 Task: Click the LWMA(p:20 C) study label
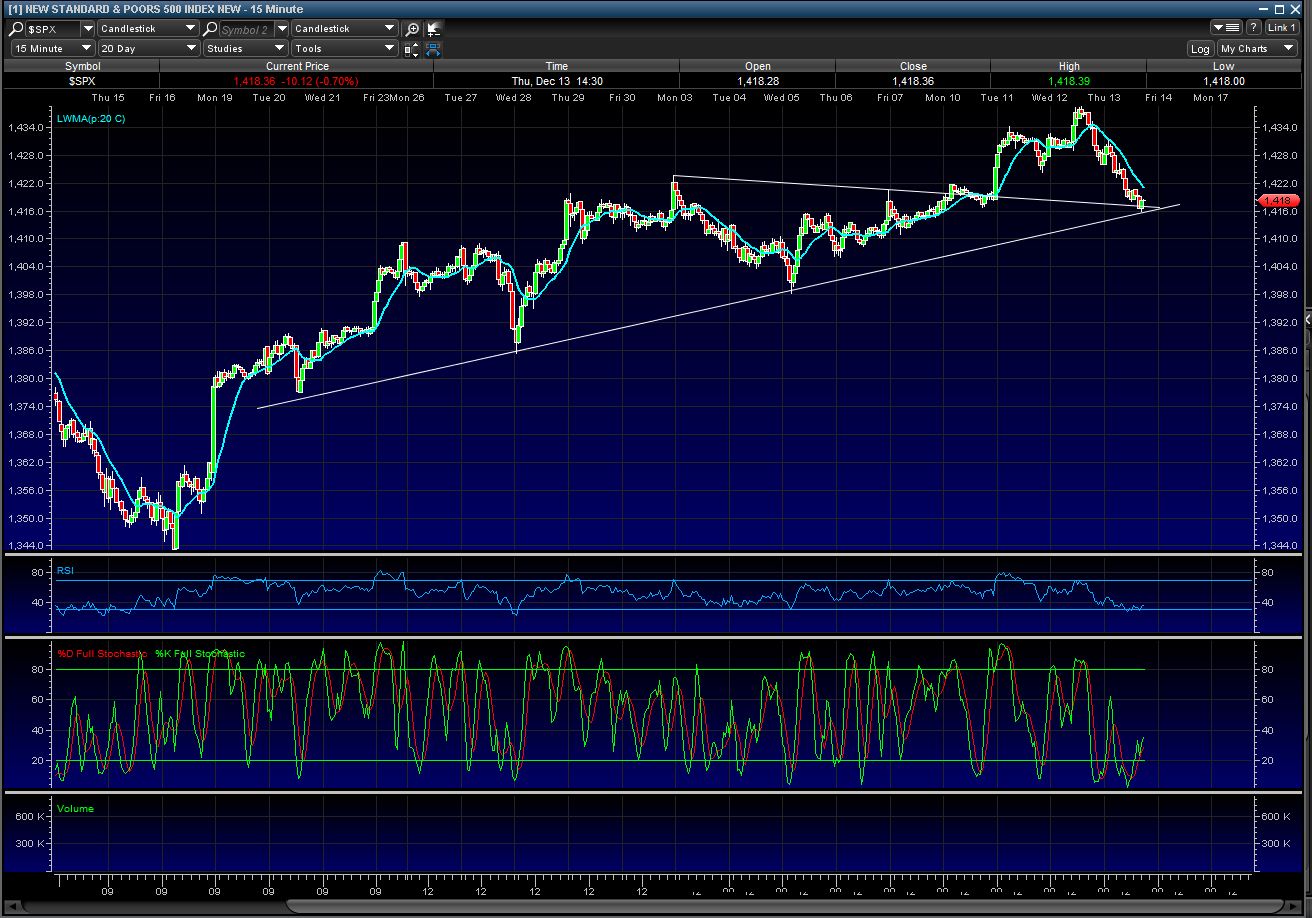click(x=91, y=119)
